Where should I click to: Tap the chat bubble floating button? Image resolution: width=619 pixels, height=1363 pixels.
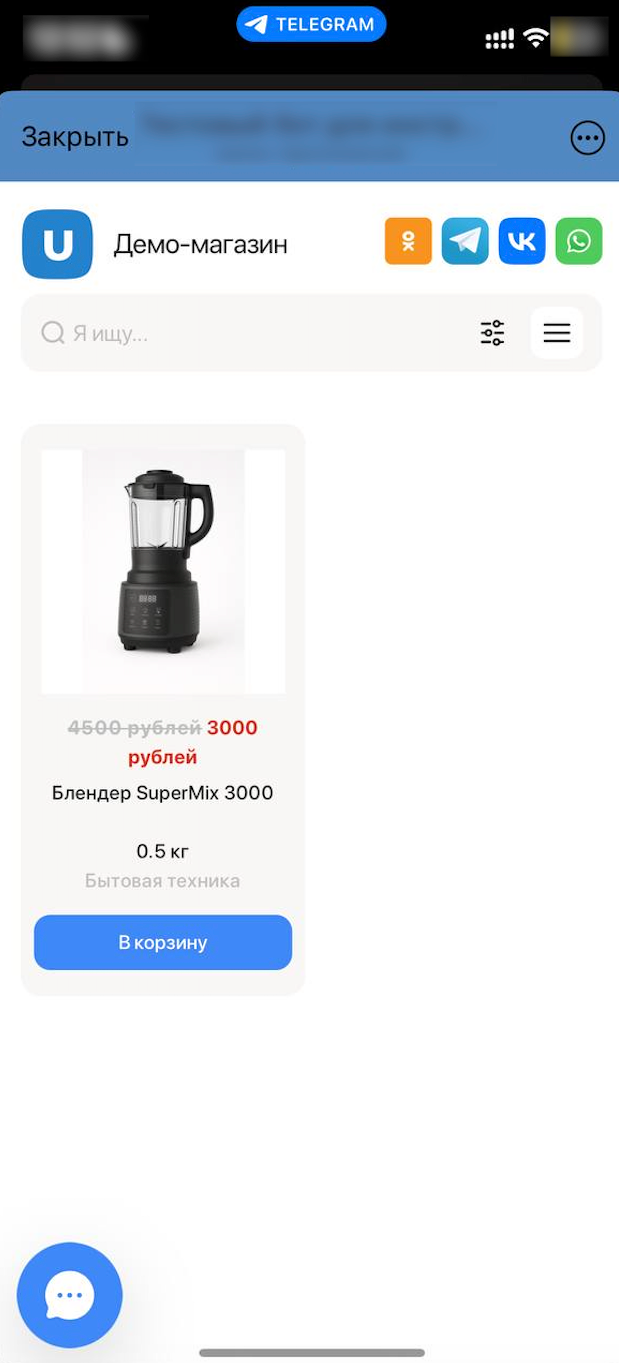point(70,1295)
